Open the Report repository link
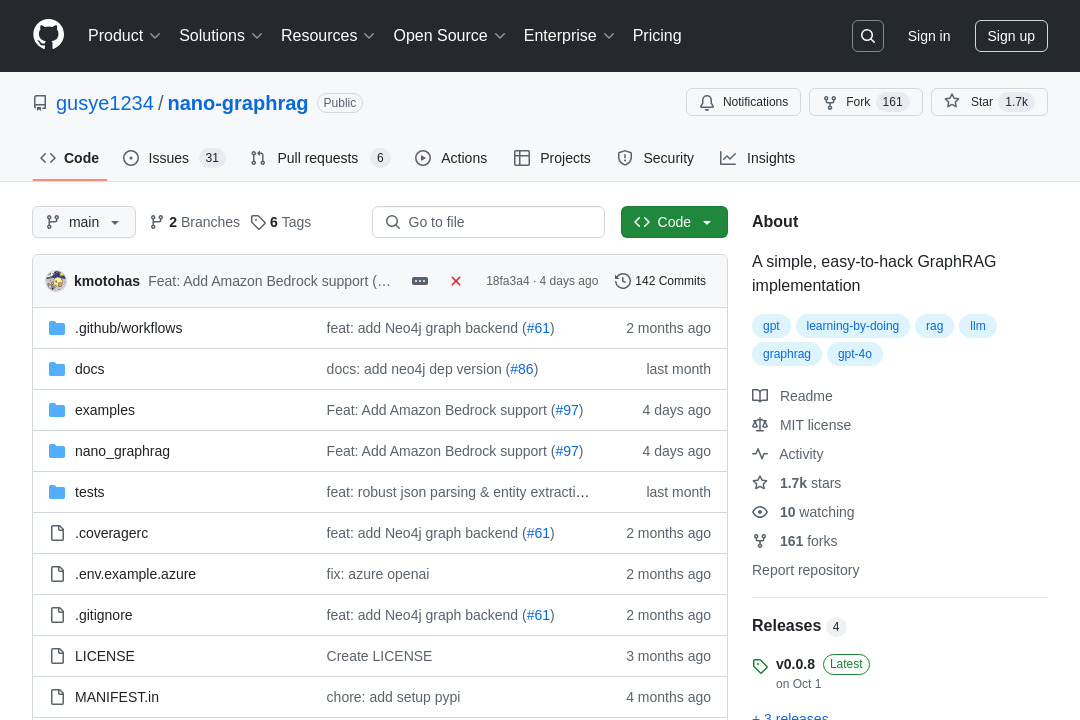The width and height of the screenshot is (1080, 720). 805,570
